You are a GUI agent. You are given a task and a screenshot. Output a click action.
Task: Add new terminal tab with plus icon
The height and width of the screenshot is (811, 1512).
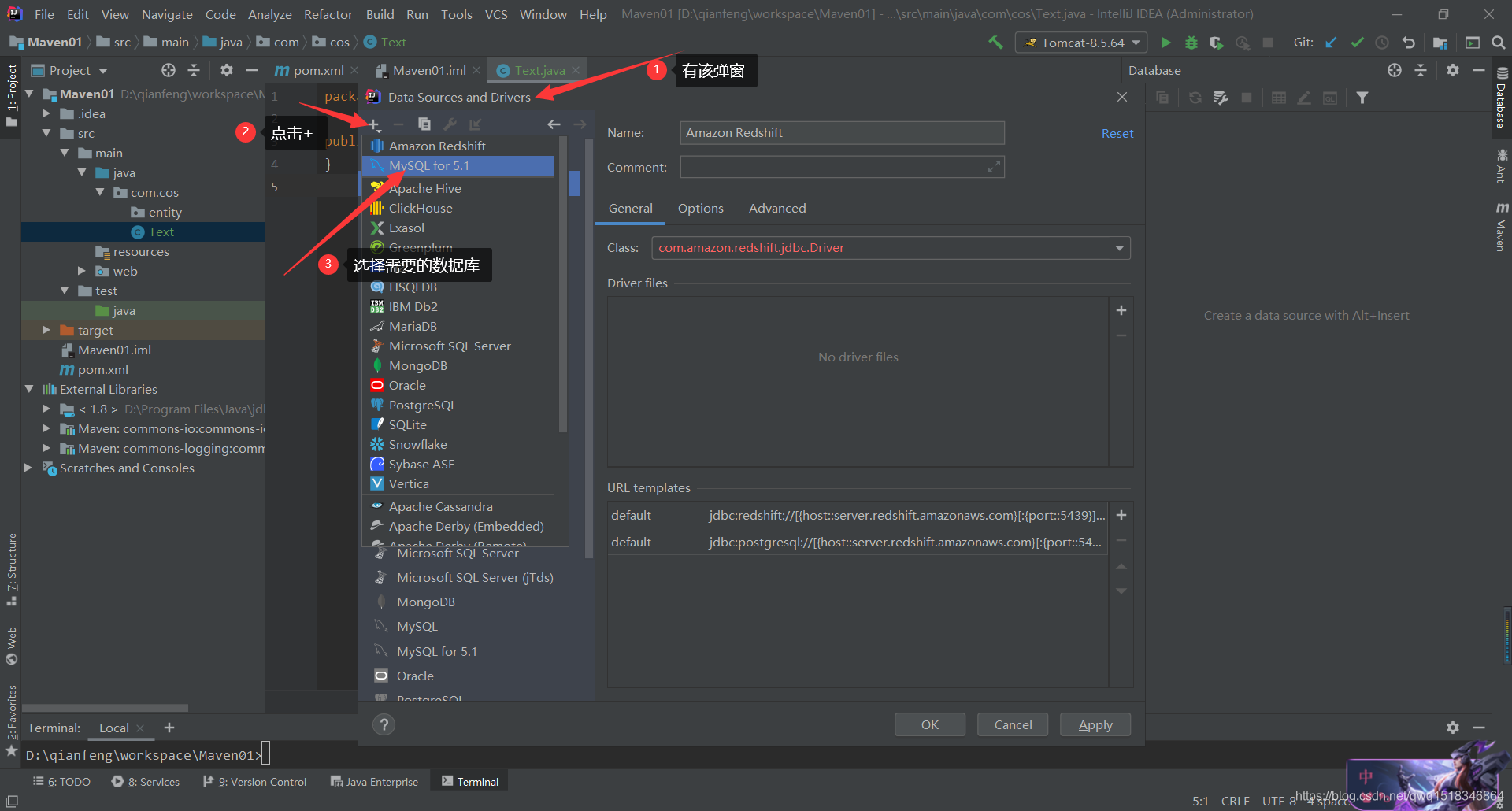(x=169, y=728)
